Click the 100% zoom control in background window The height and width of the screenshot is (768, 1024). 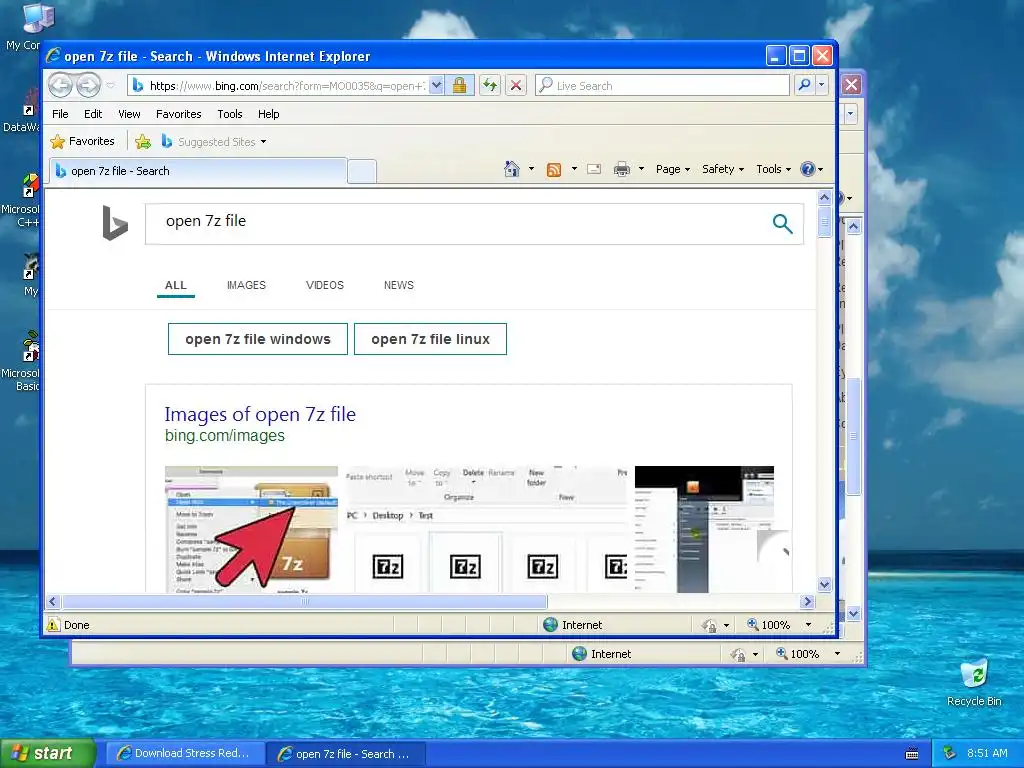click(807, 654)
